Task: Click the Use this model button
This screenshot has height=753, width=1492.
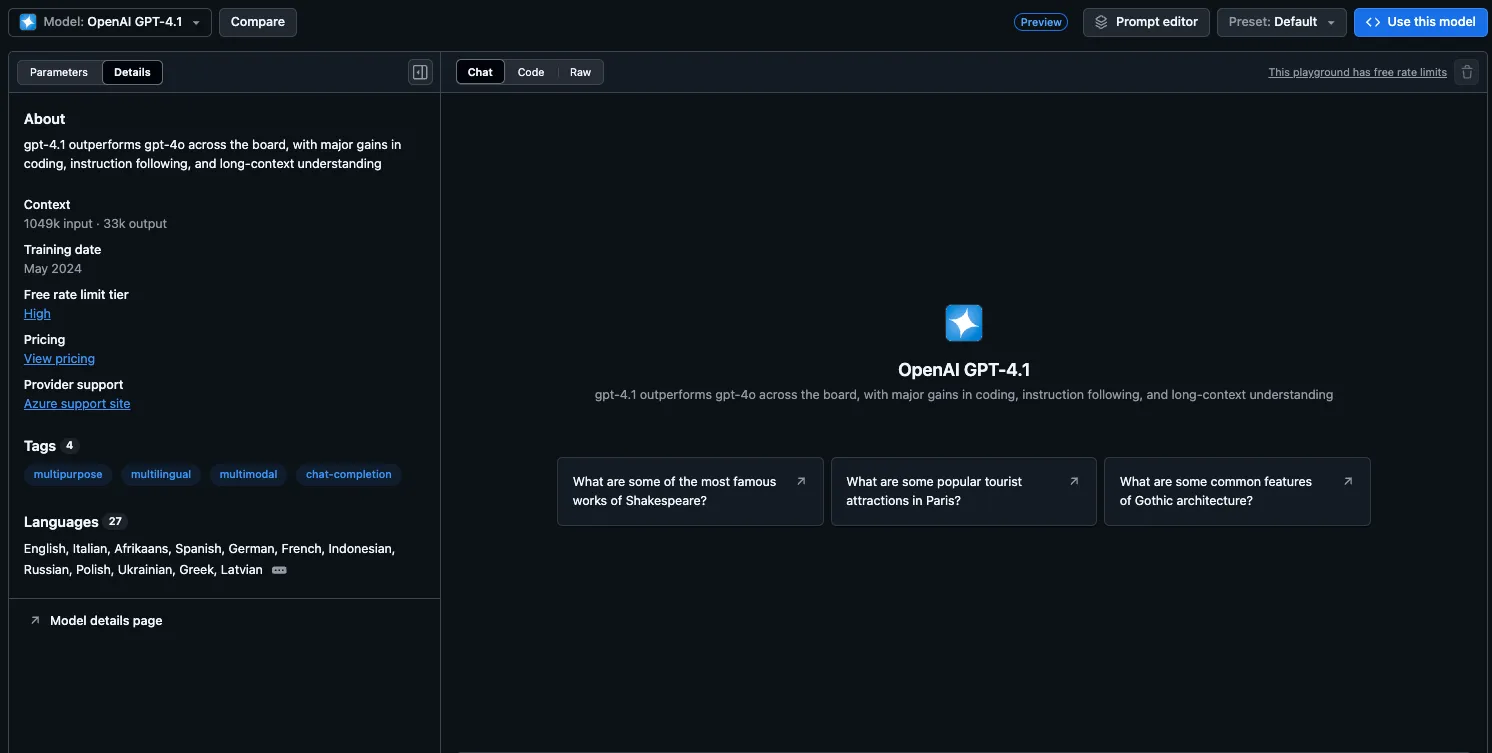Action: (1420, 21)
